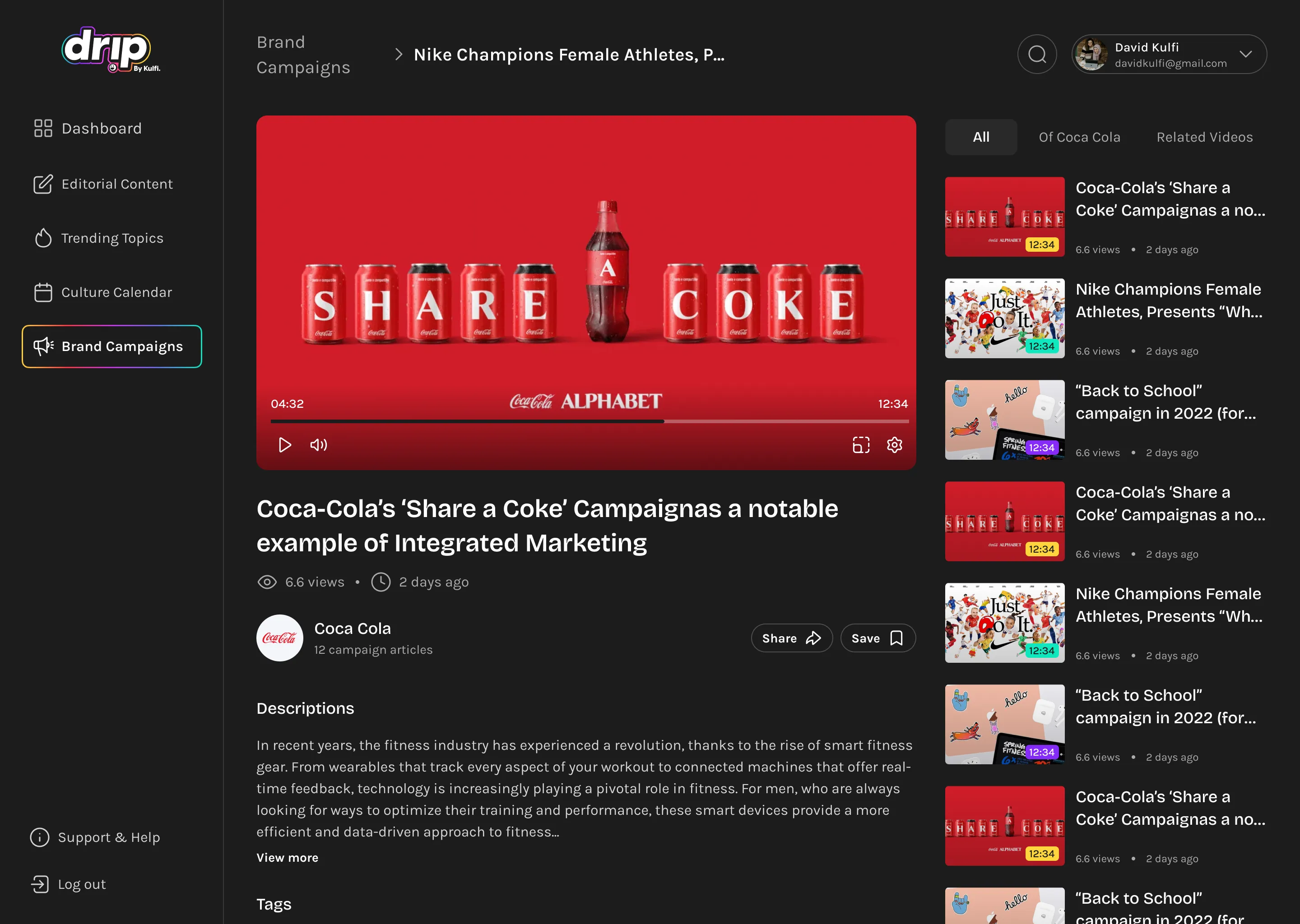Screen dimensions: 1300x924
Task: Save the campaign to bookmarks
Action: (x=878, y=638)
